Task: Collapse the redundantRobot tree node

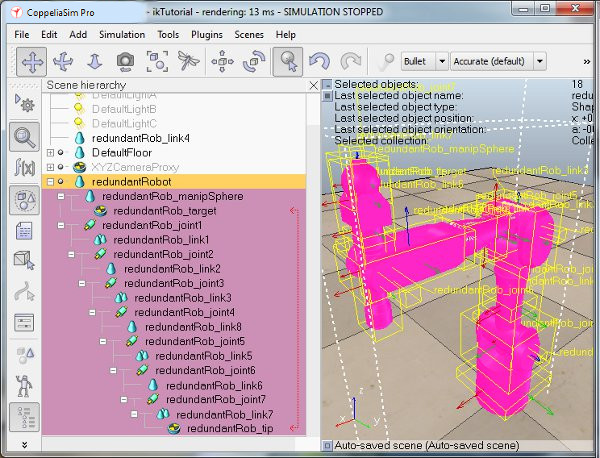Action: (x=50, y=182)
